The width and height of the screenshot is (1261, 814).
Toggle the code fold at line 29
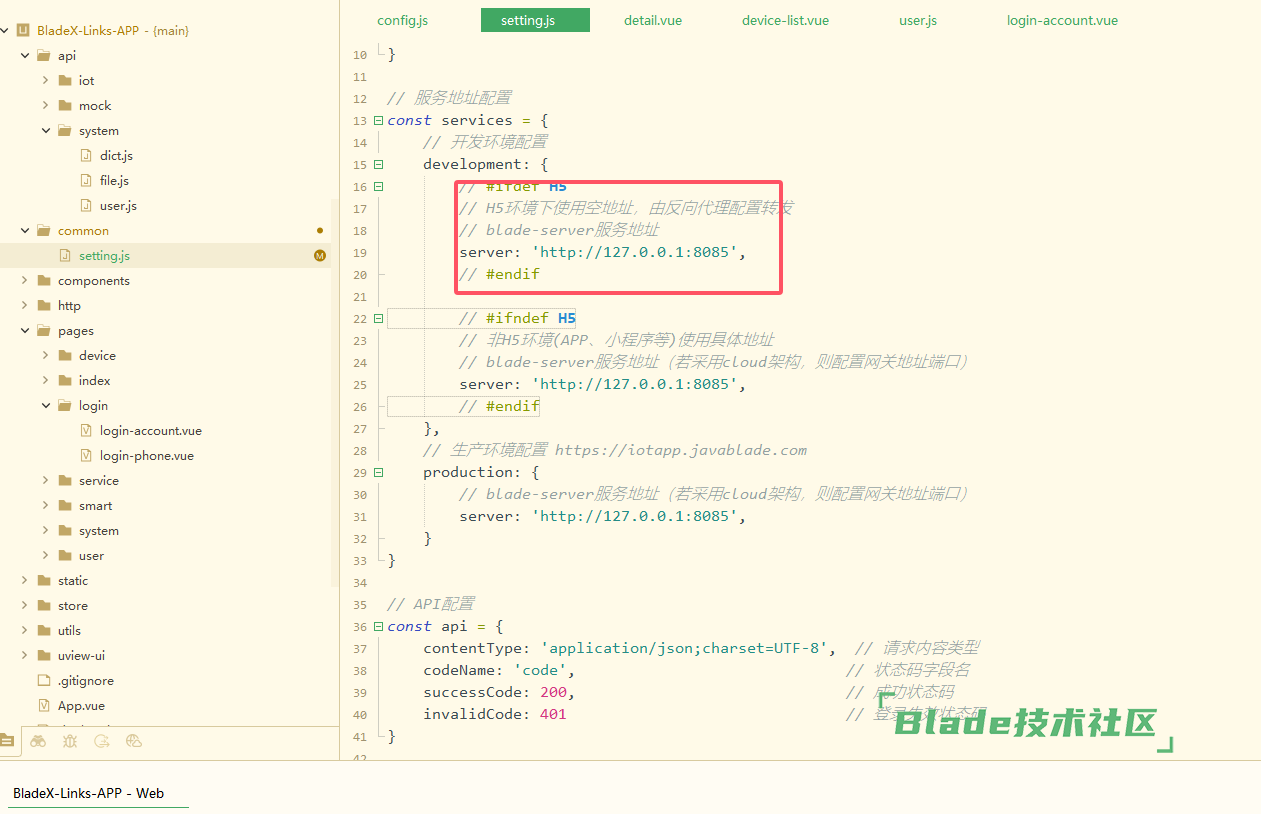coord(378,473)
